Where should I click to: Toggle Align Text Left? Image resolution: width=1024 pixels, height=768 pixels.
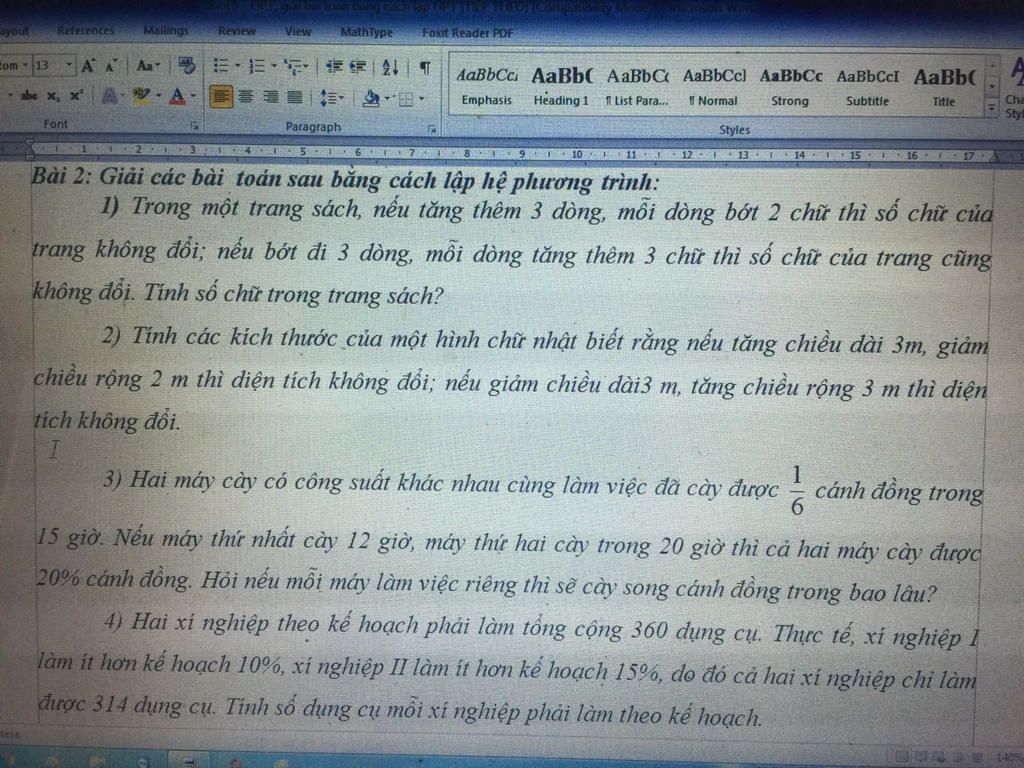click(x=221, y=97)
